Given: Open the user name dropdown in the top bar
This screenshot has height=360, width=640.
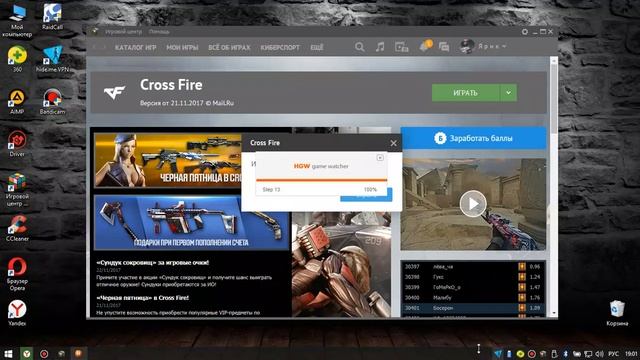Looking at the screenshot, I should (x=492, y=47).
